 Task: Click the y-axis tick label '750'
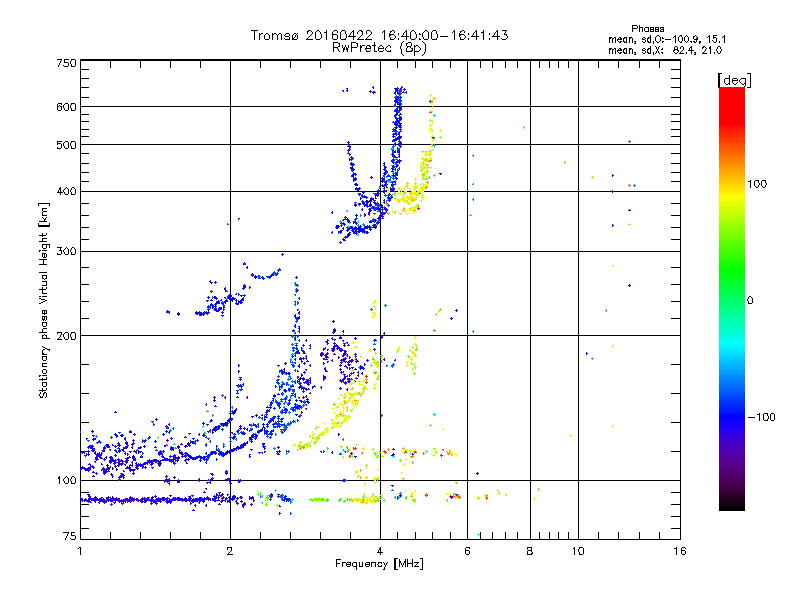tap(66, 64)
